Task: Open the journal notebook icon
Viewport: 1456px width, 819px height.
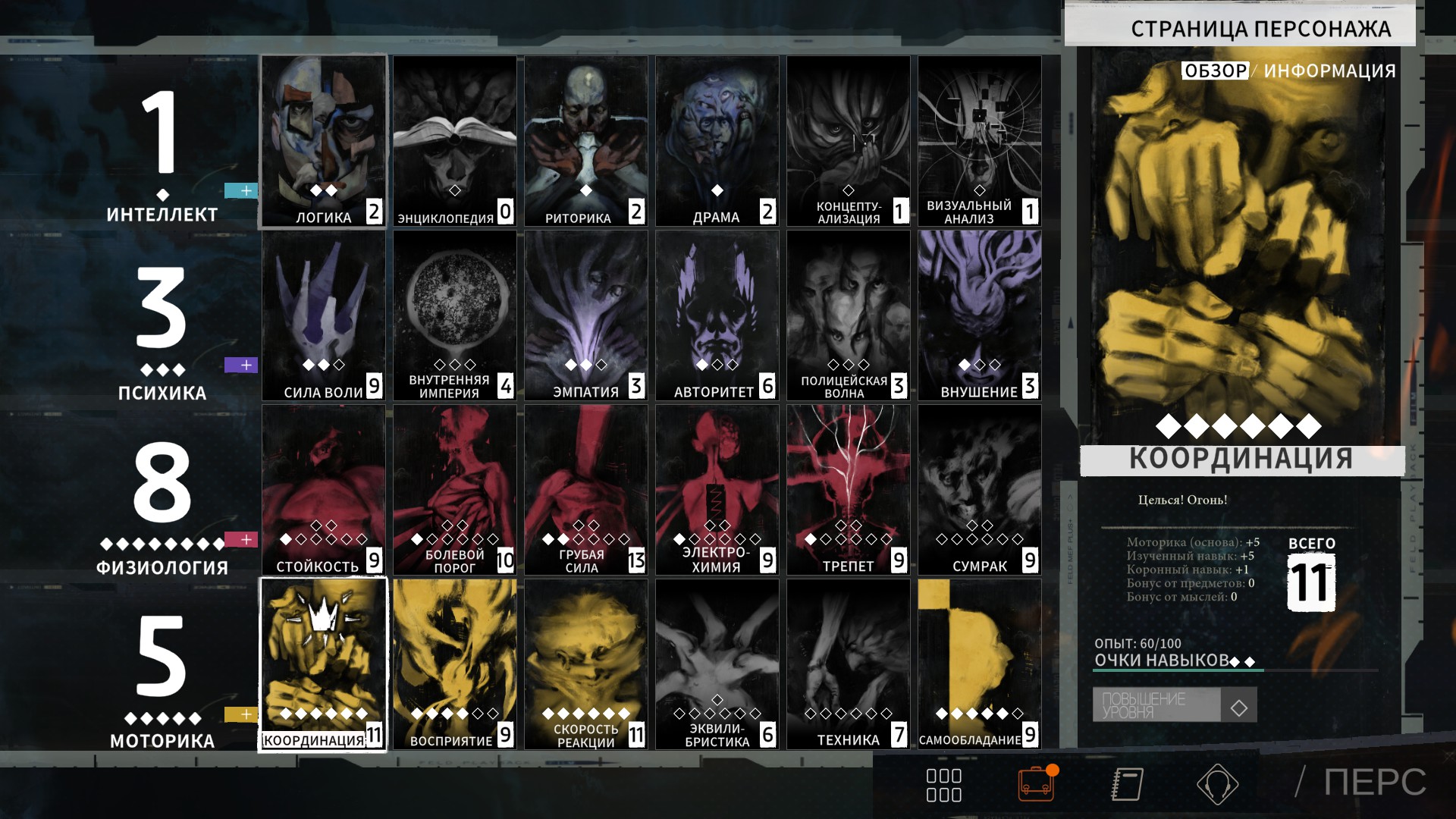Action: (x=1128, y=784)
